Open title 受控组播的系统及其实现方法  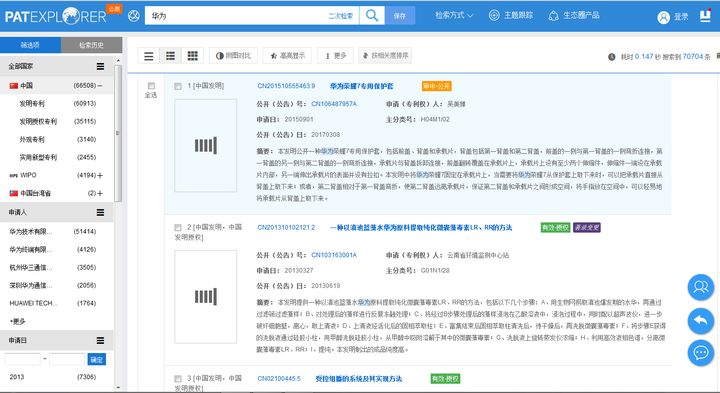pyautogui.click(x=359, y=379)
